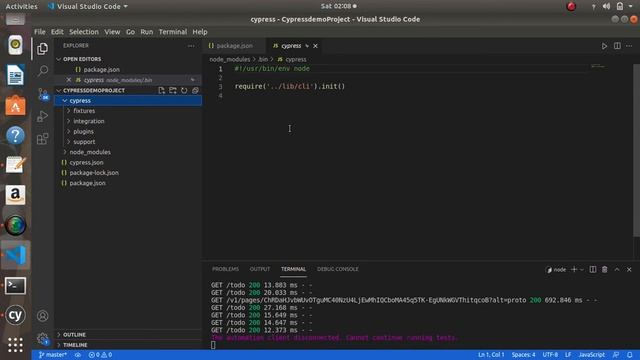Close cypress file in Open Editors list
Screen dimensions: 640x360
[x=69, y=80]
